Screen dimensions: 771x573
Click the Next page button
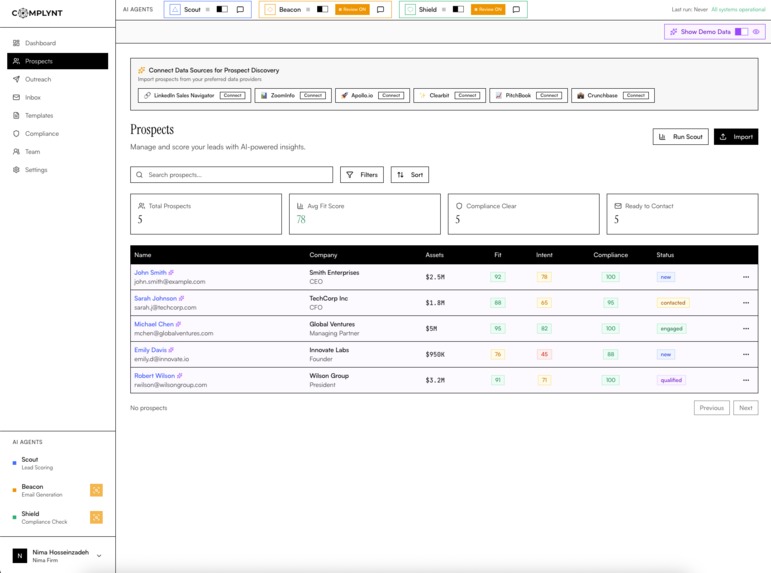[x=745, y=408]
